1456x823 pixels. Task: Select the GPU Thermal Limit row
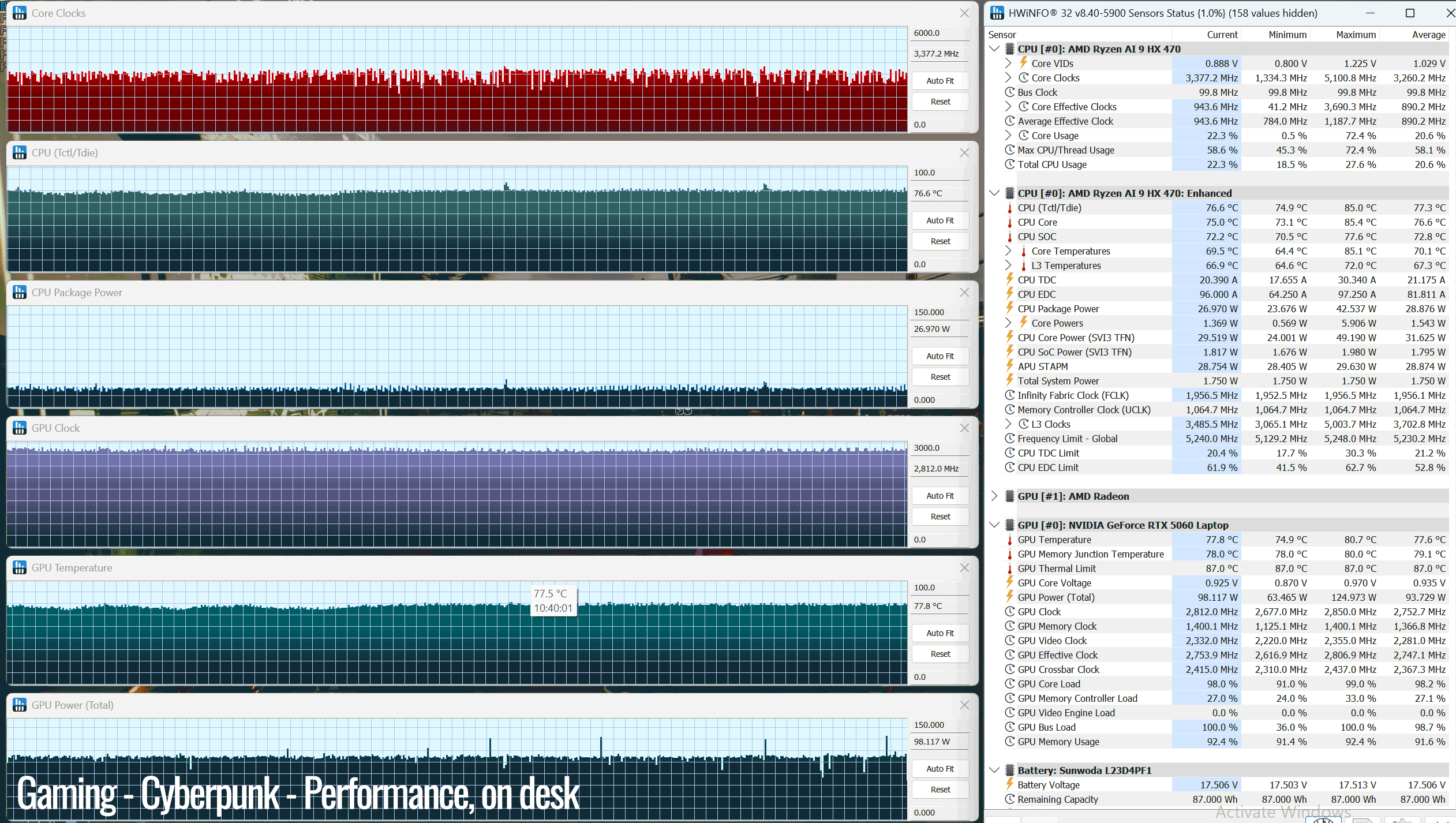point(1218,568)
